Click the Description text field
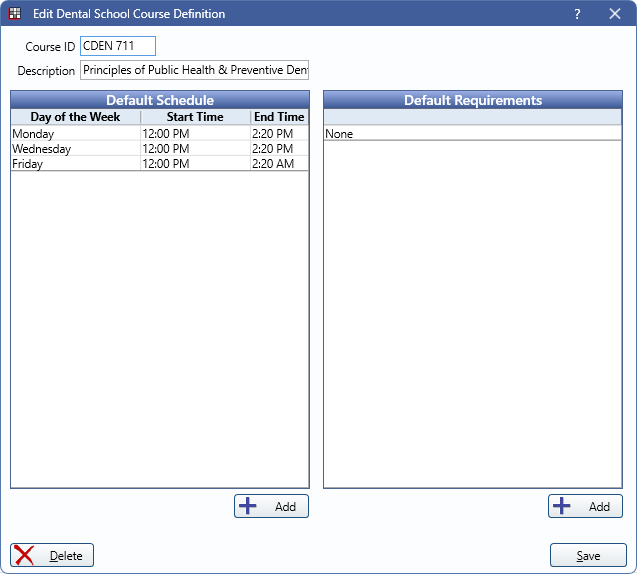This screenshot has height=574, width=637. pos(195,70)
